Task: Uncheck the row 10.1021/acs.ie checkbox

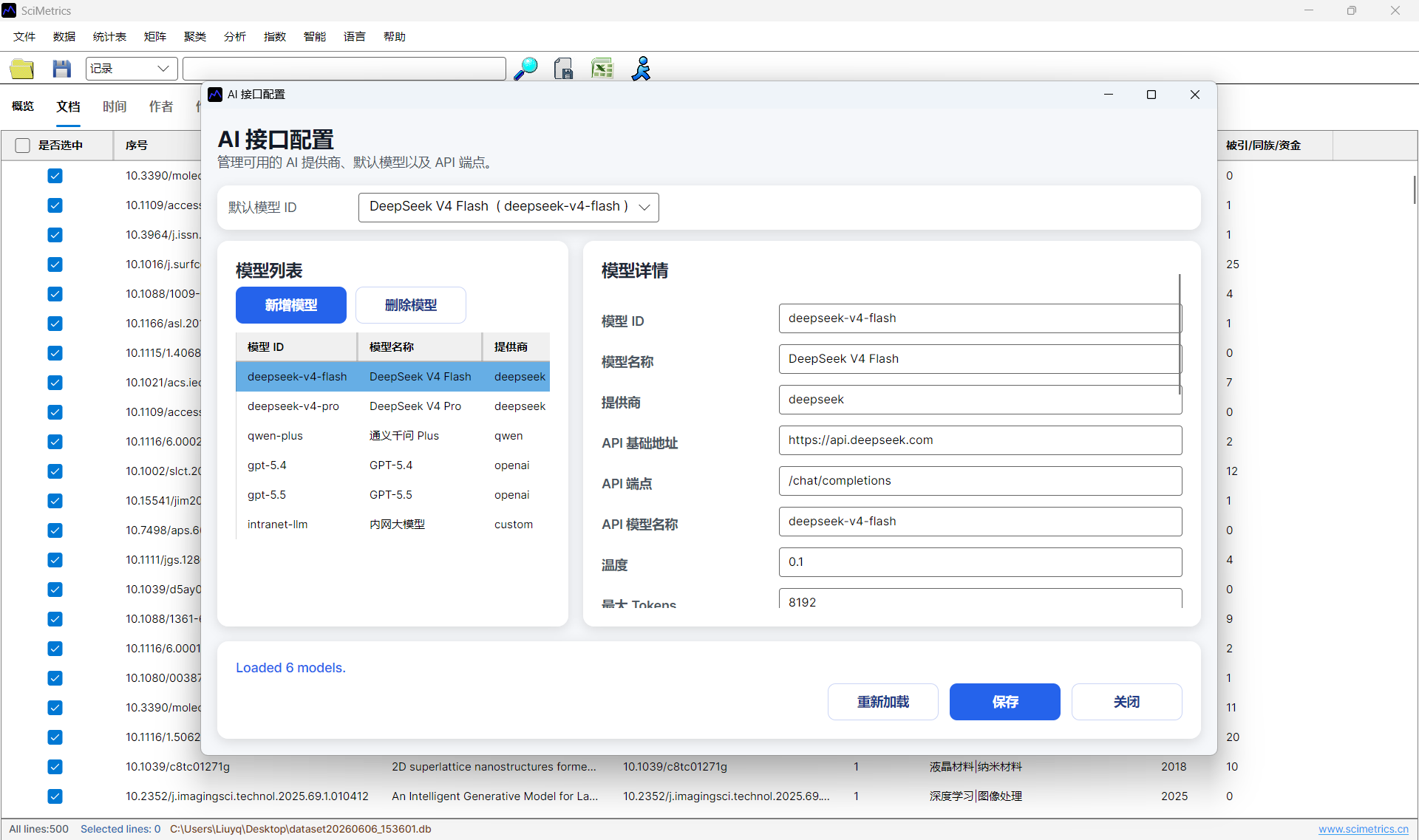Action: pyautogui.click(x=55, y=383)
